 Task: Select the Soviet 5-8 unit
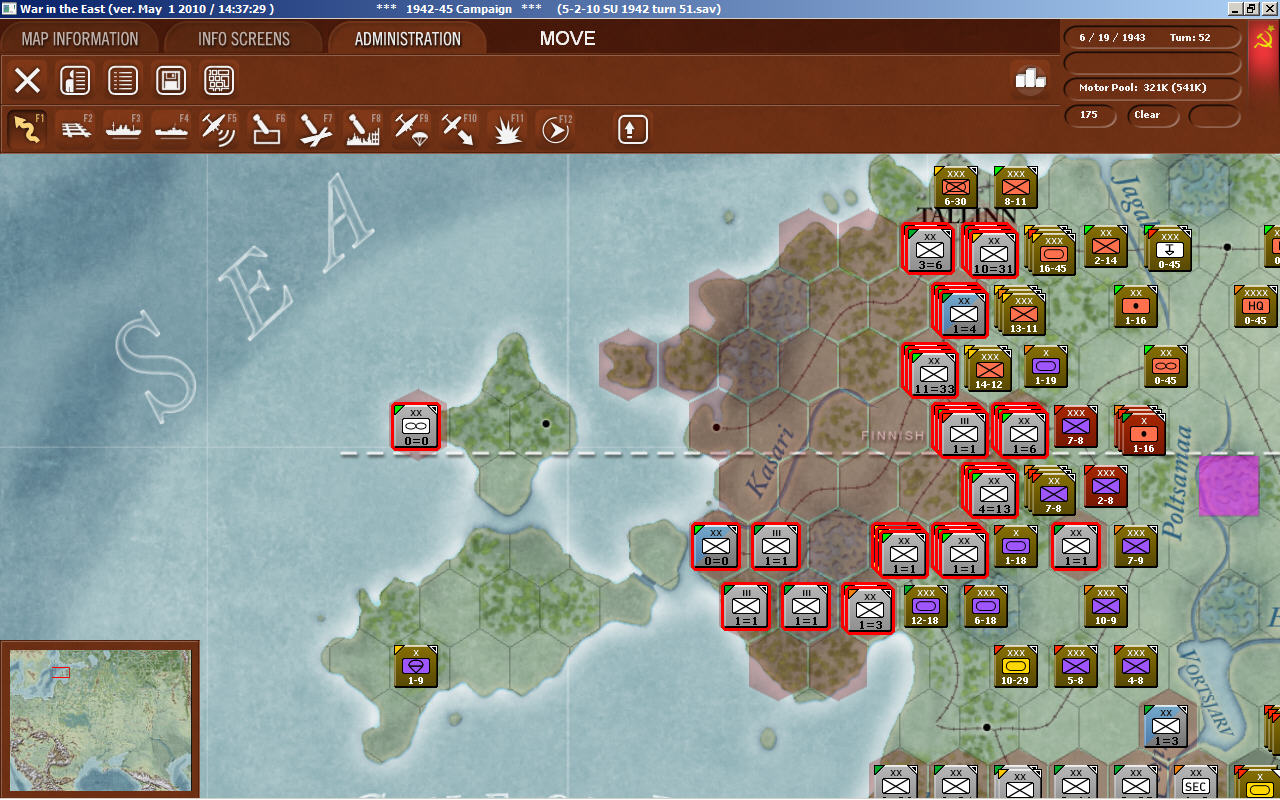1075,667
